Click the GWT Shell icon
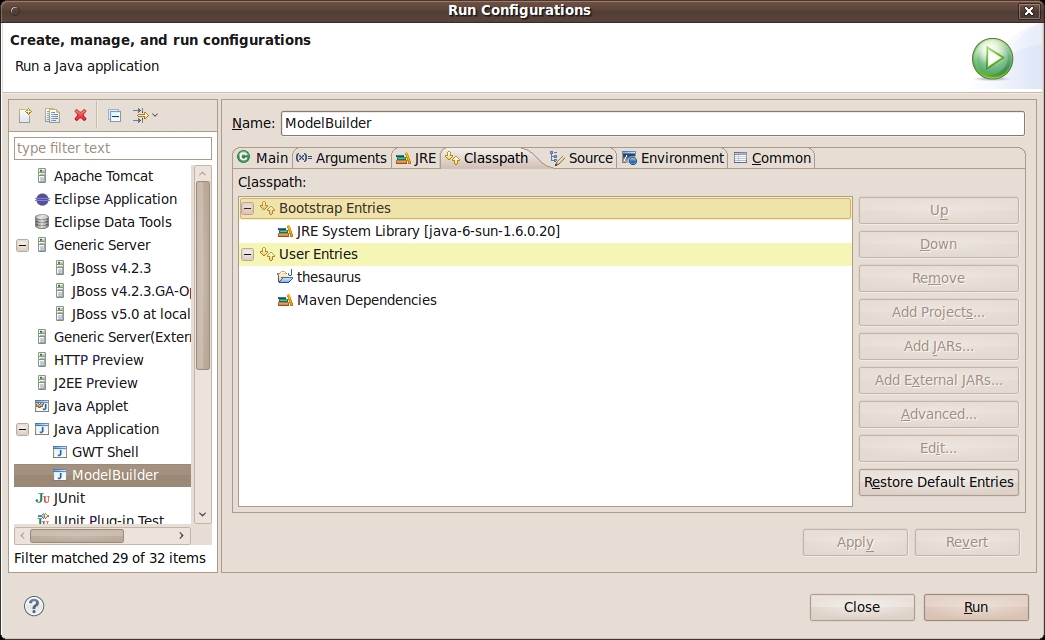This screenshot has width=1045, height=640. (60, 452)
